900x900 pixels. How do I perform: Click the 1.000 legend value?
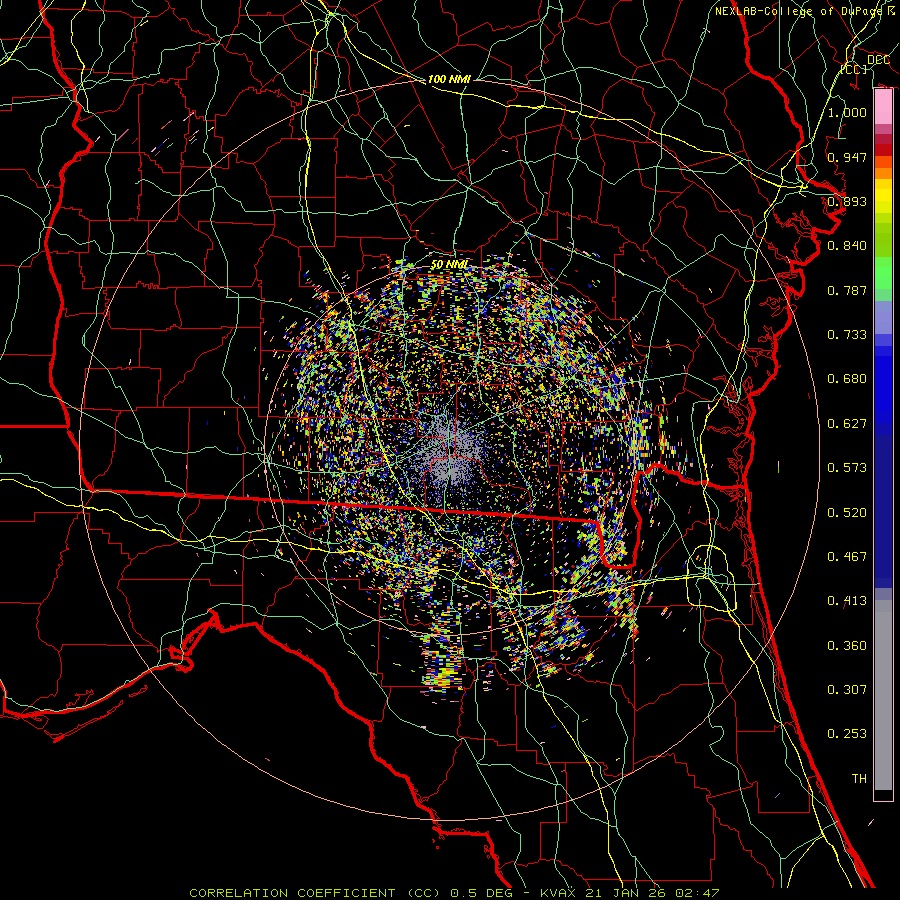click(x=847, y=112)
